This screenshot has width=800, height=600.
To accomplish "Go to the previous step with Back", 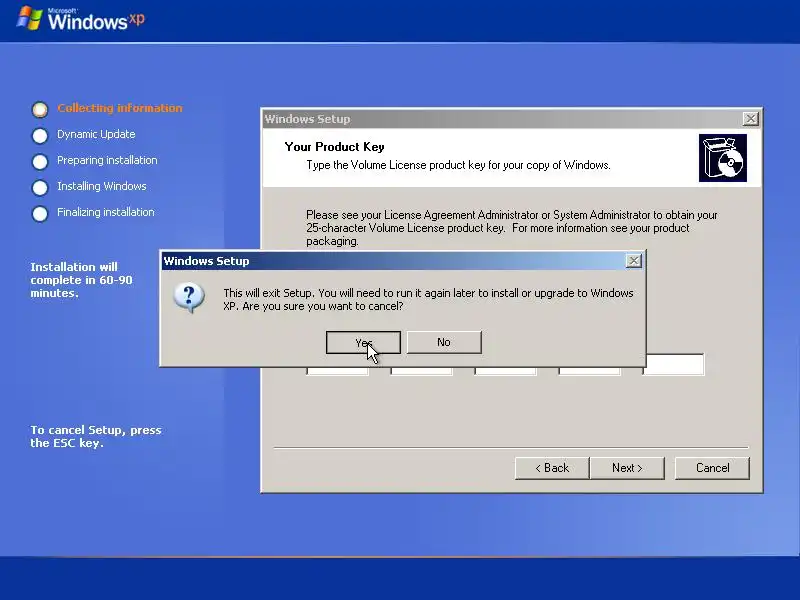I will (x=552, y=468).
